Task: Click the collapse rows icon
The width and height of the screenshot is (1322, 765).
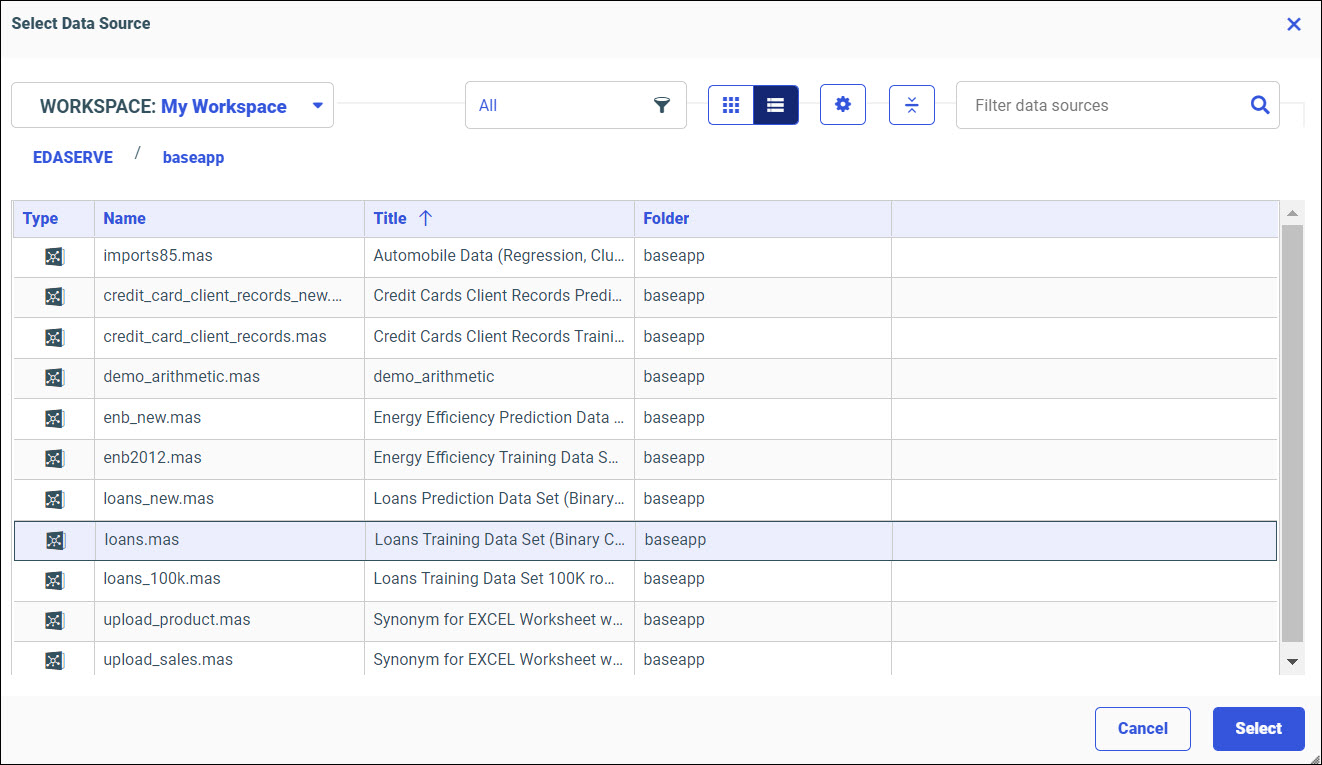Action: pos(911,104)
